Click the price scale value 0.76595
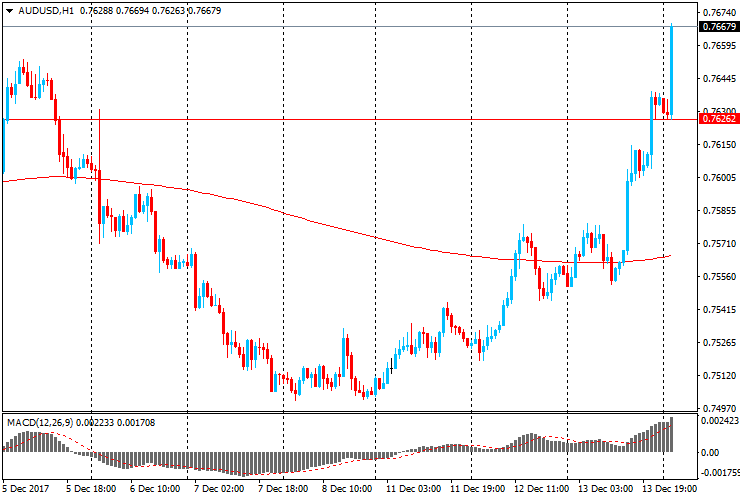 point(719,45)
